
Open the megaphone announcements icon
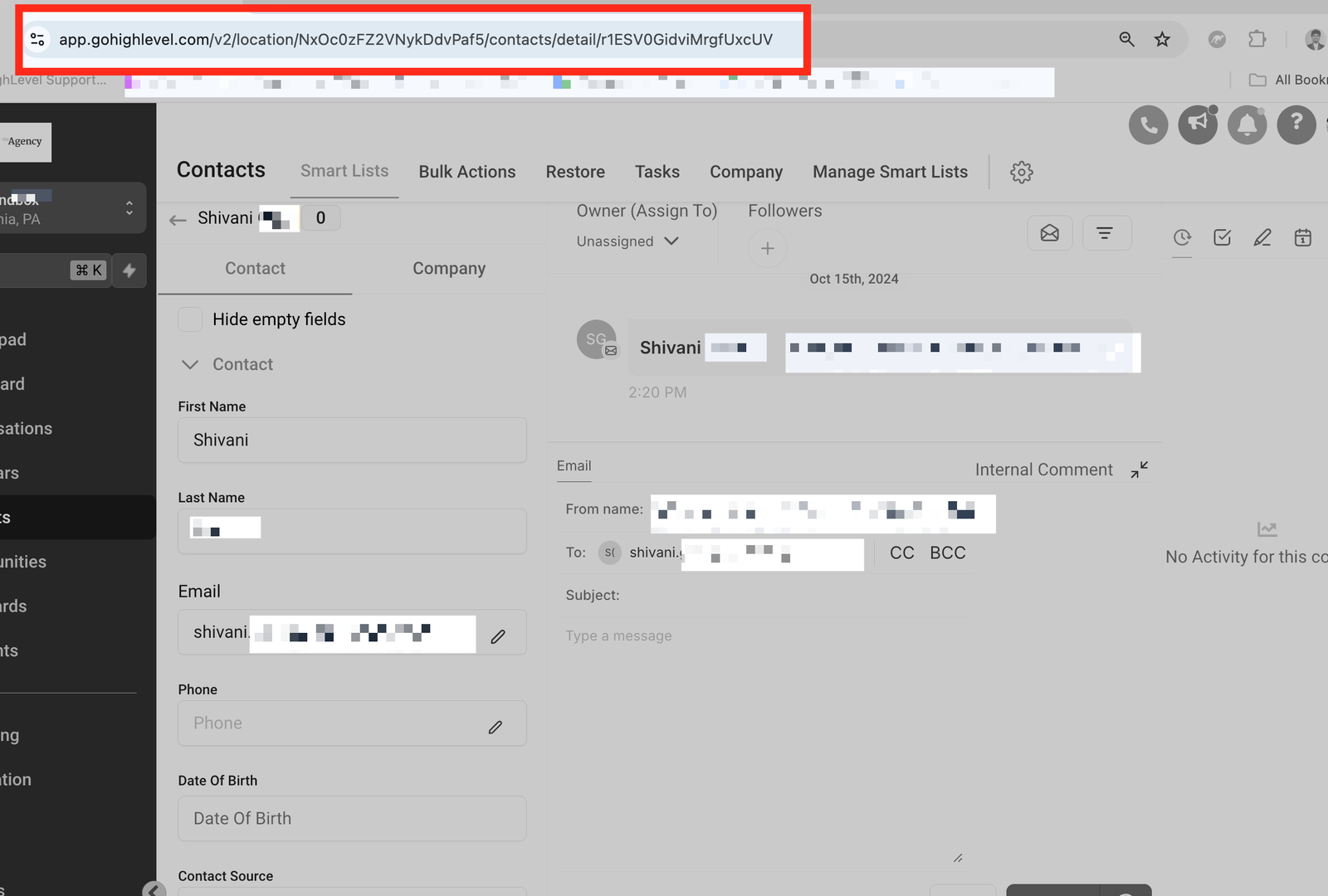[x=1198, y=125]
